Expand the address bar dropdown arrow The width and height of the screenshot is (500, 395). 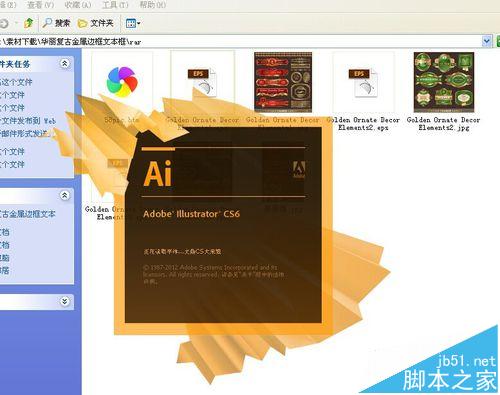(487, 41)
